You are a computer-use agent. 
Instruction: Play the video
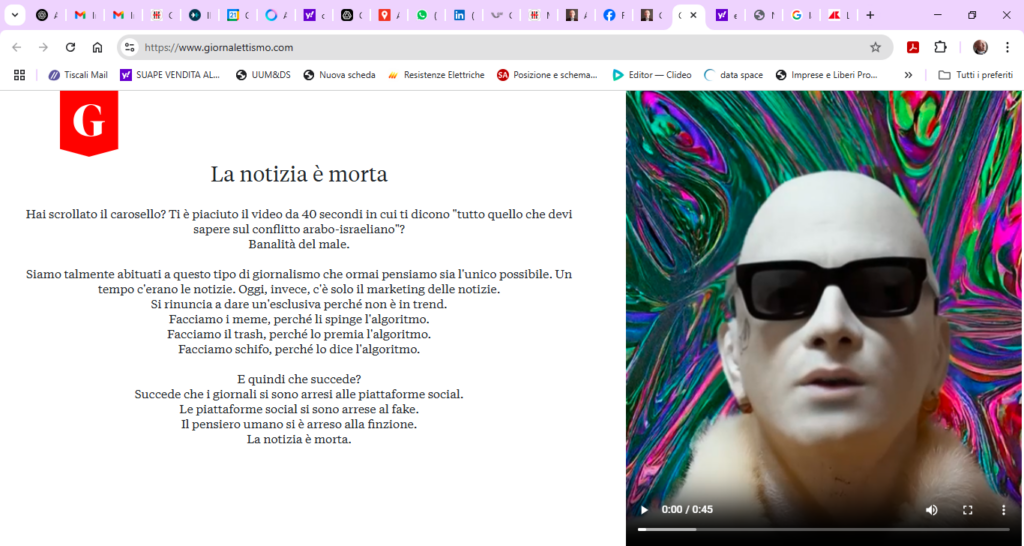point(645,509)
